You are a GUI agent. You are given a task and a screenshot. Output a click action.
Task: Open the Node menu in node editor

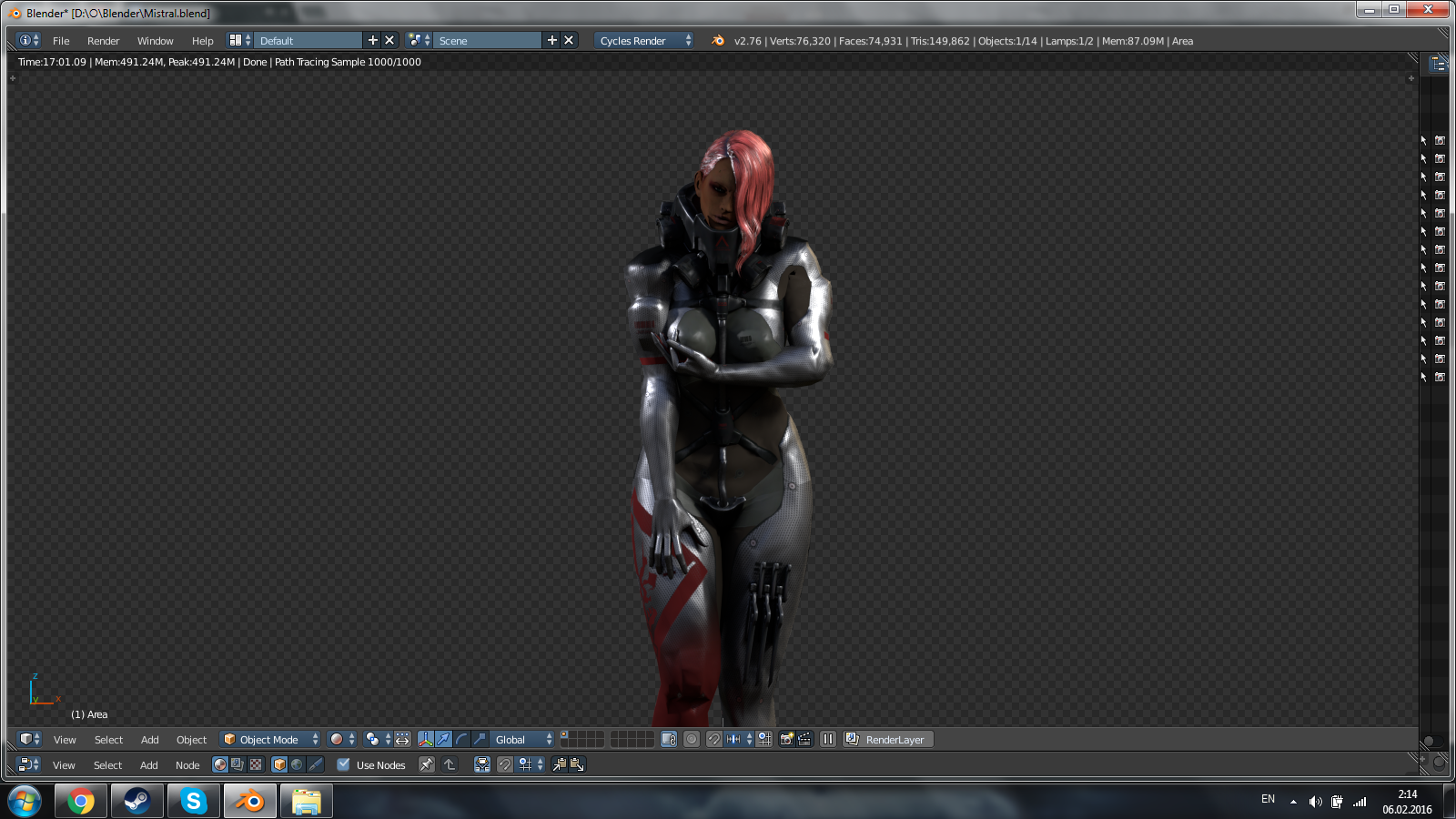(x=187, y=764)
